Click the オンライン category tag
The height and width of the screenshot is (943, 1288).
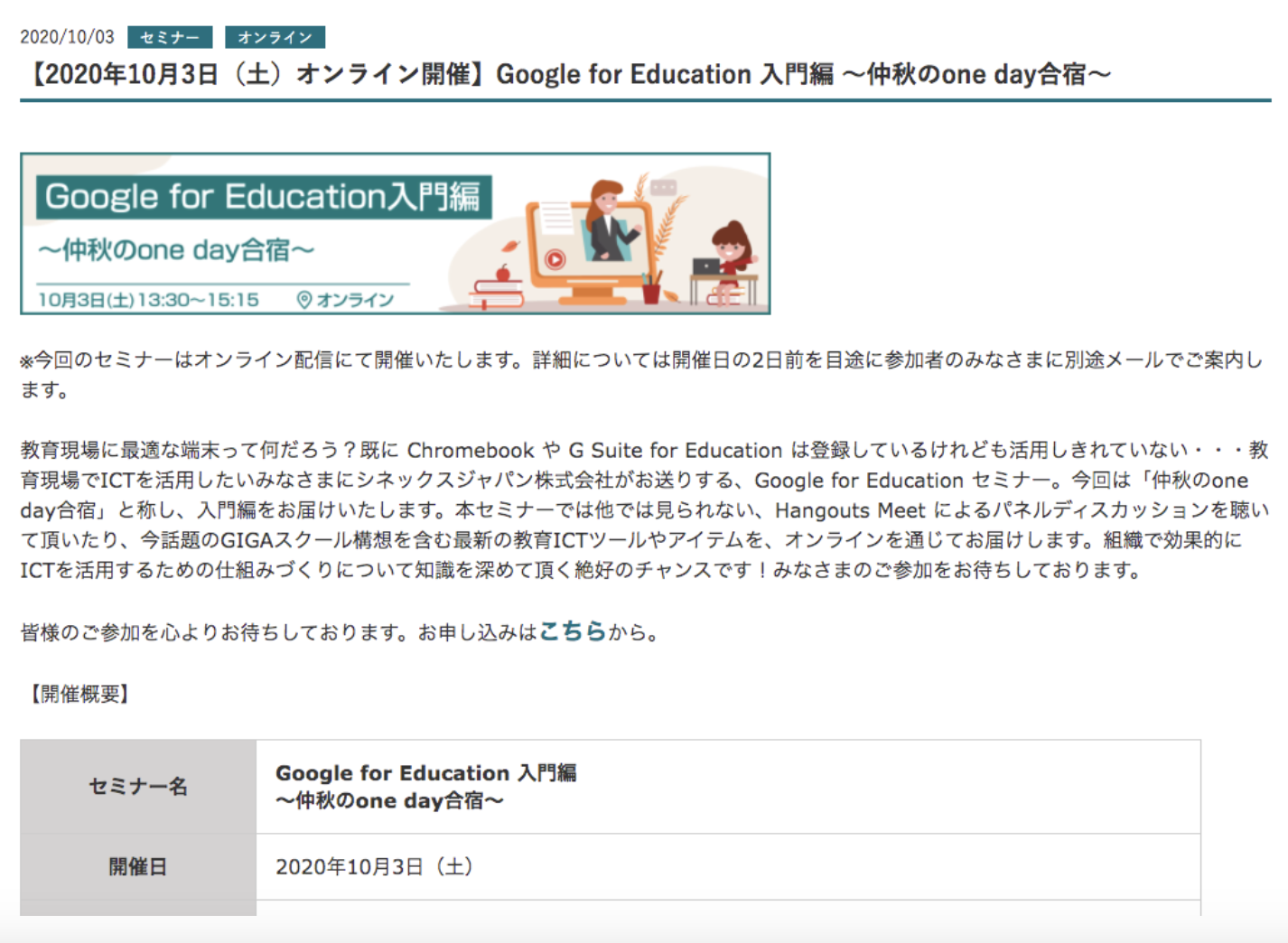pos(275,37)
